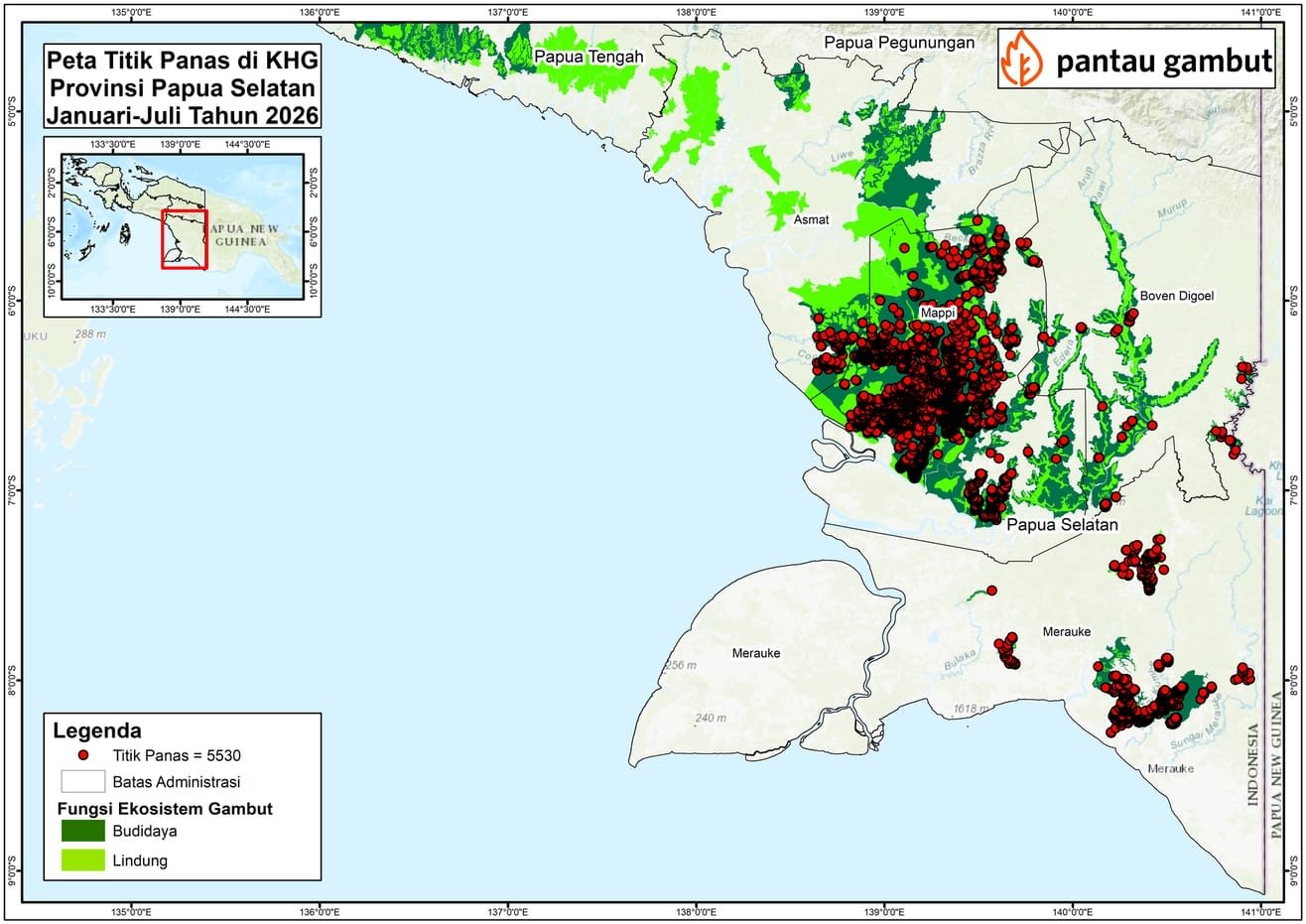Click the western Merauke label on the peninsula
1306x924 pixels.
[756, 653]
